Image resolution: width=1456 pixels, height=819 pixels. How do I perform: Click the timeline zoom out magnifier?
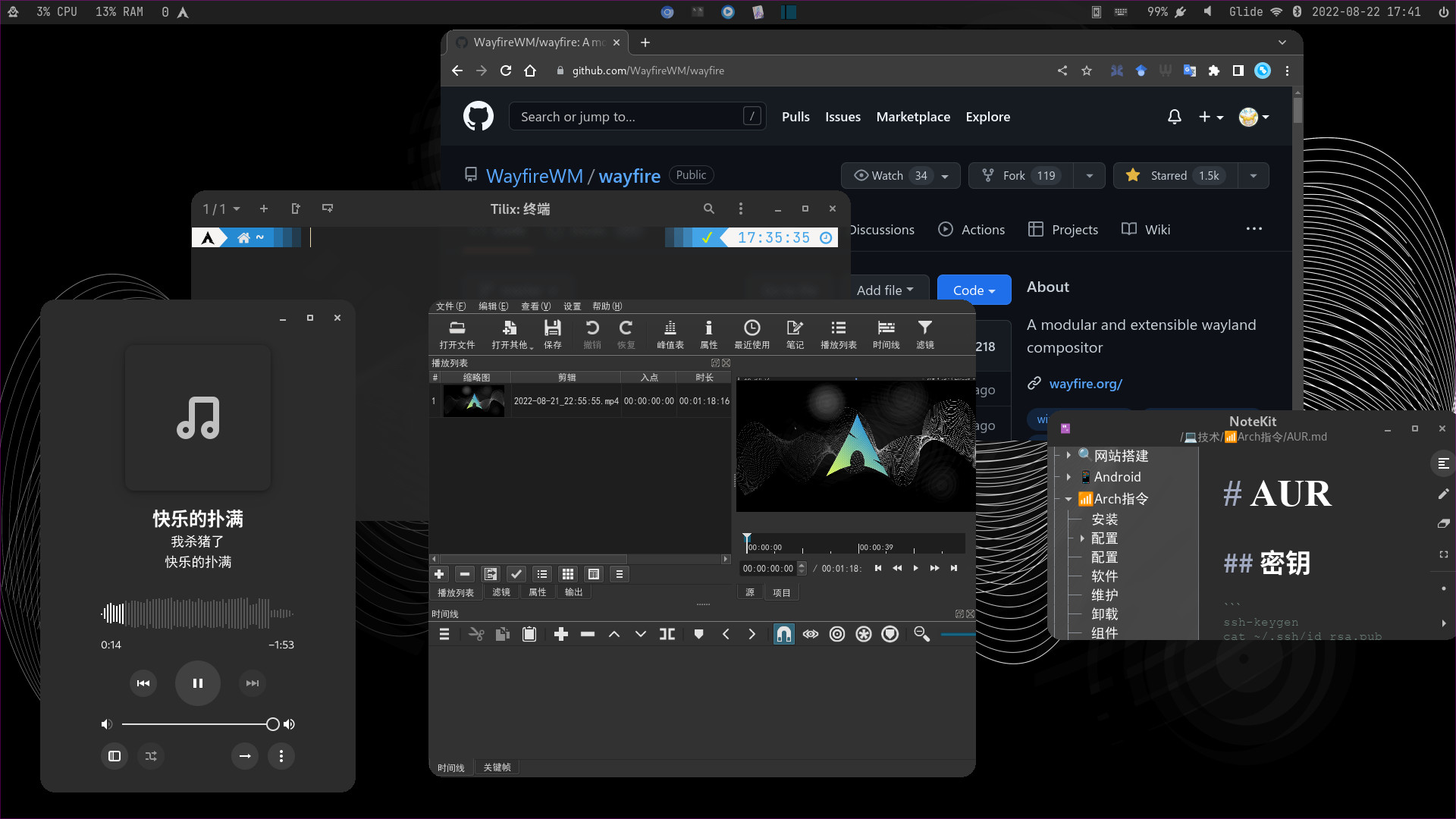click(x=922, y=634)
